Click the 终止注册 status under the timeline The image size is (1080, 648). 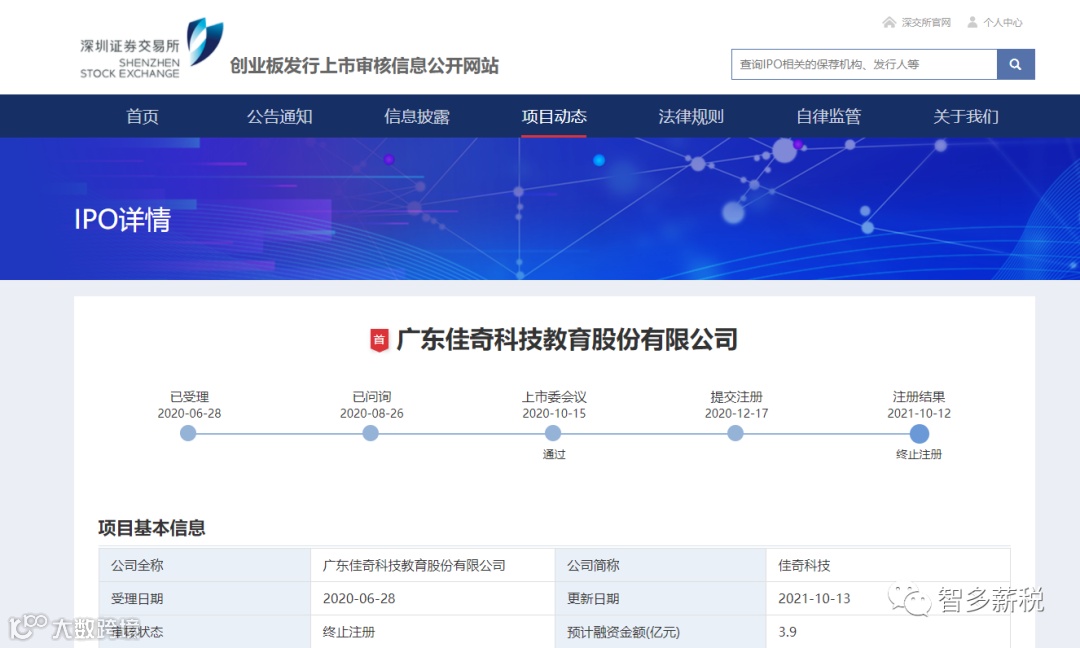click(919, 454)
